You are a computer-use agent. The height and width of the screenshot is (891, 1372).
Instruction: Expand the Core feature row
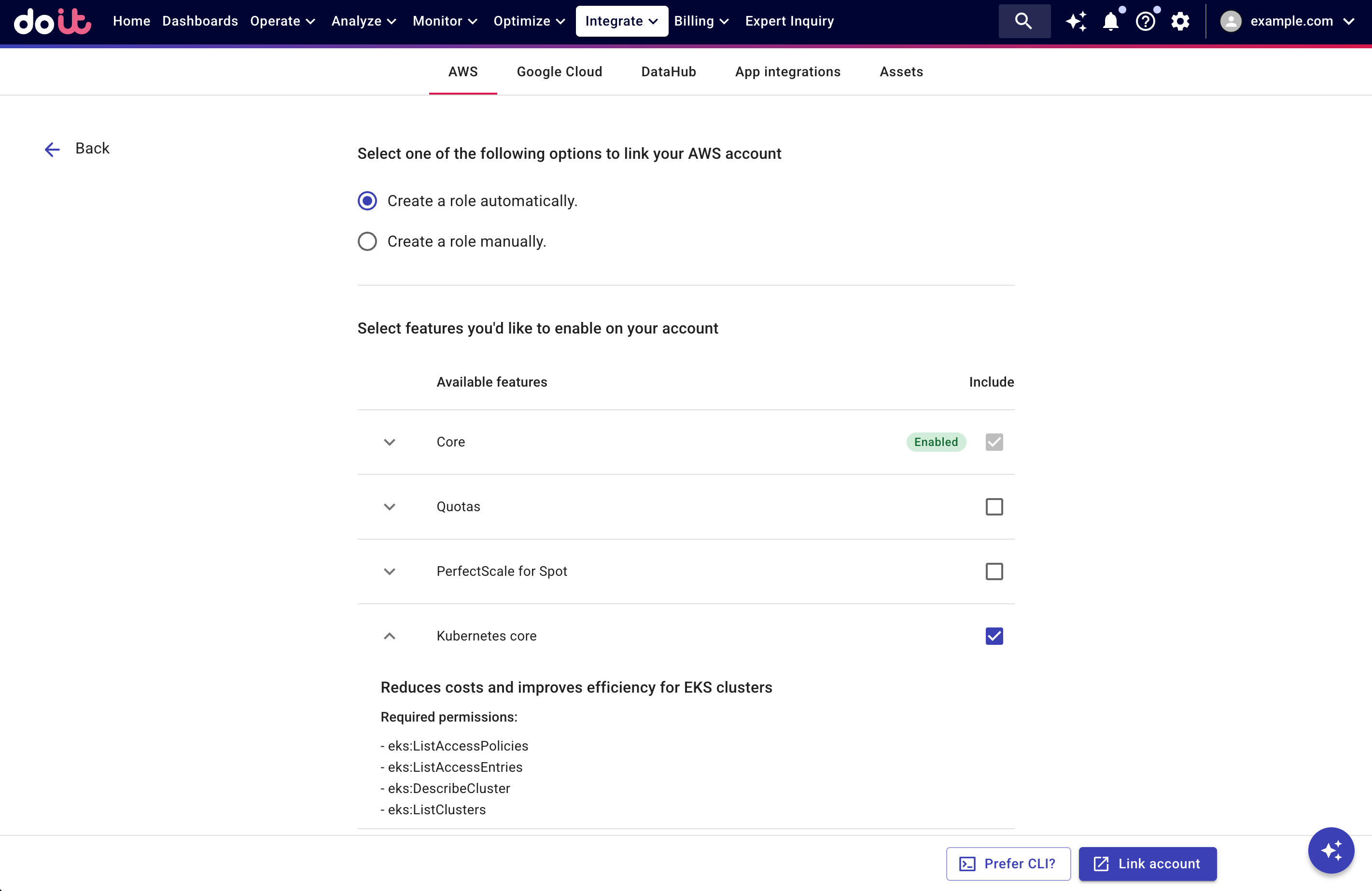pyautogui.click(x=390, y=442)
